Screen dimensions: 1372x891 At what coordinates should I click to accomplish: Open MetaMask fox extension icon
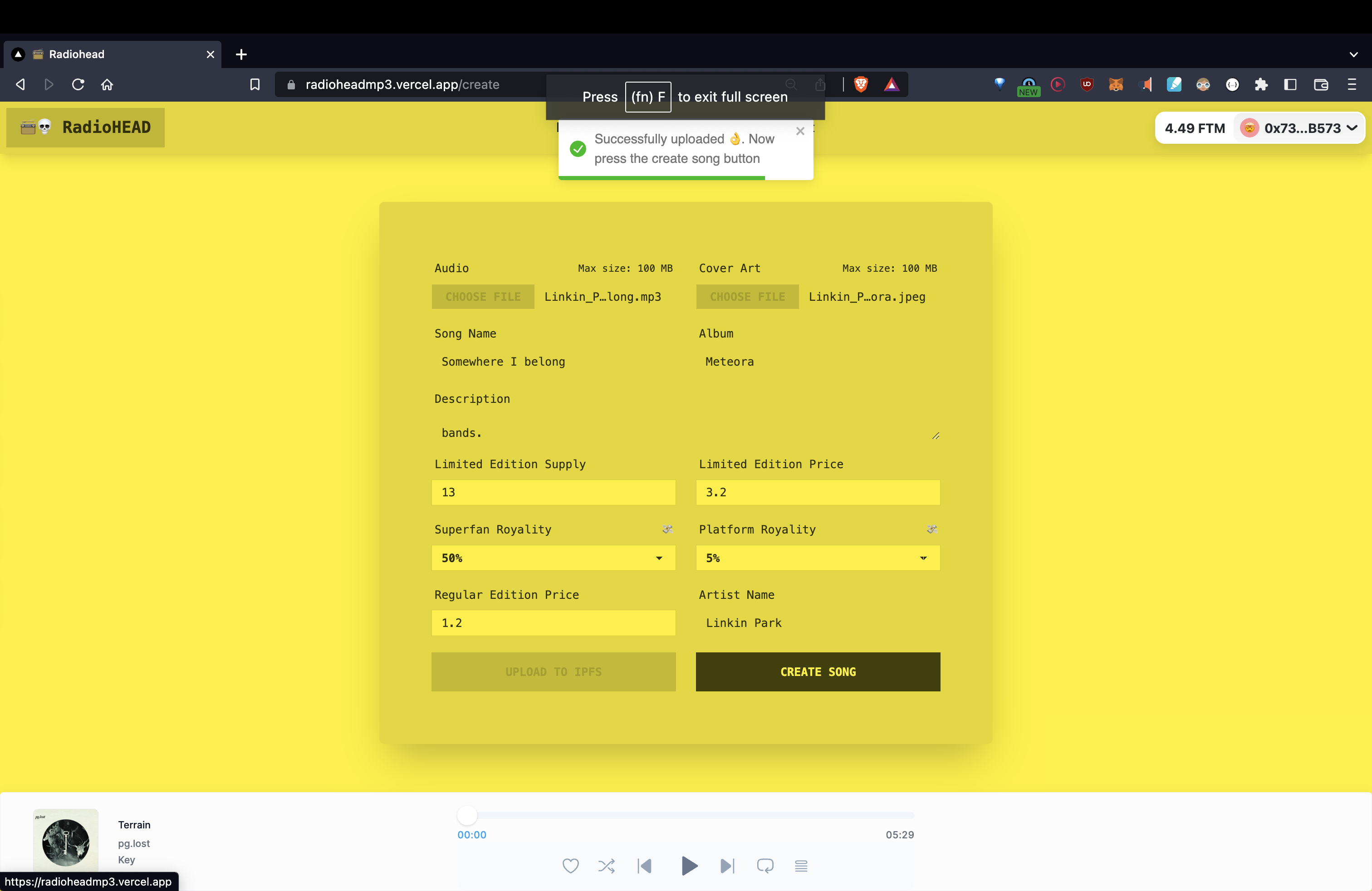[x=1116, y=85]
